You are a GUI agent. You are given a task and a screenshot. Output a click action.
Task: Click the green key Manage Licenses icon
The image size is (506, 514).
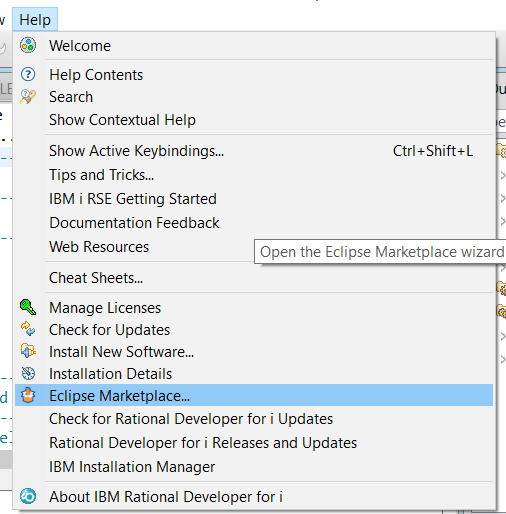(28, 307)
